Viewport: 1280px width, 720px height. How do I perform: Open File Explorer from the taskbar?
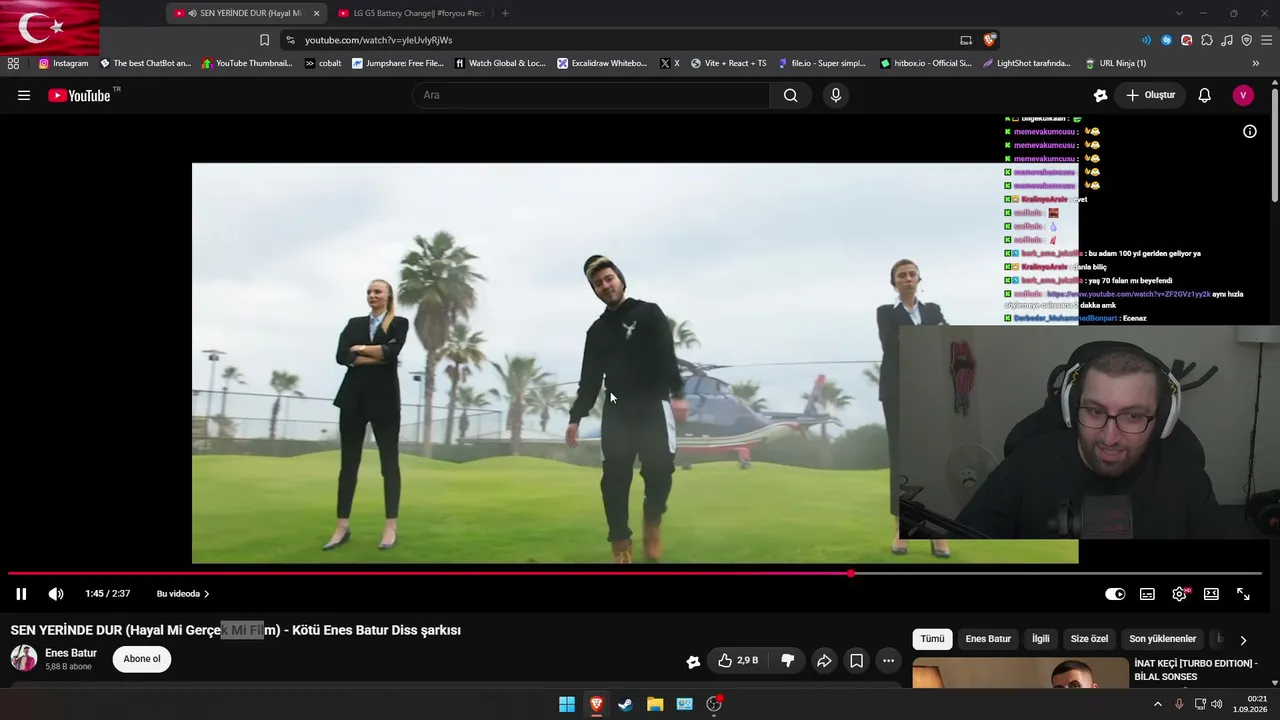(655, 704)
